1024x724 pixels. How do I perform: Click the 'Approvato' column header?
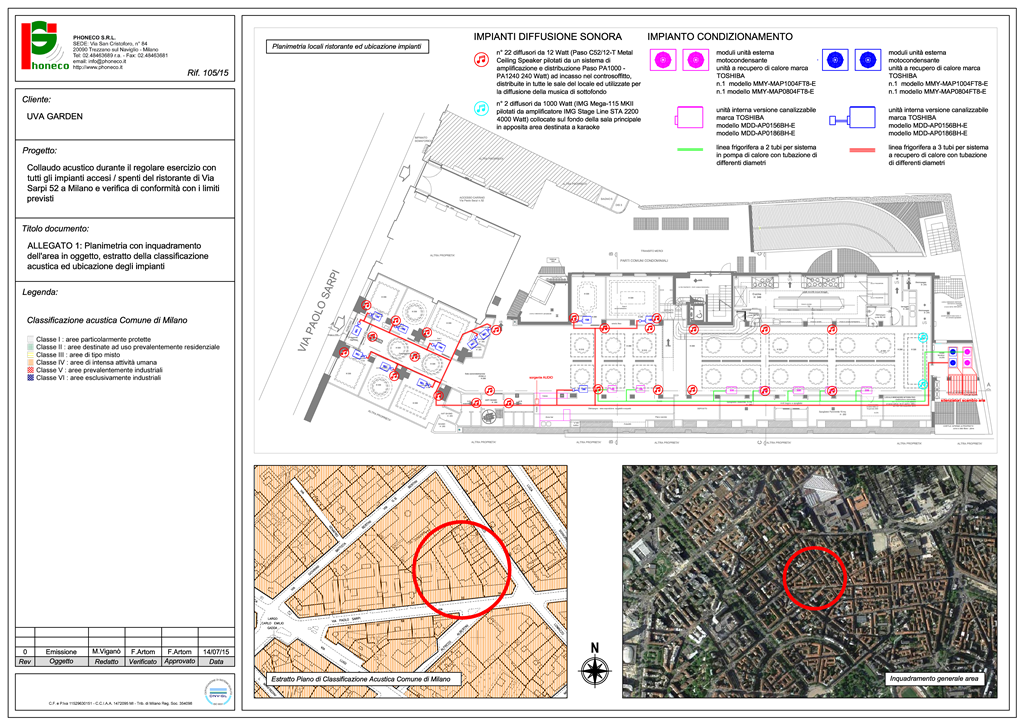pos(180,661)
